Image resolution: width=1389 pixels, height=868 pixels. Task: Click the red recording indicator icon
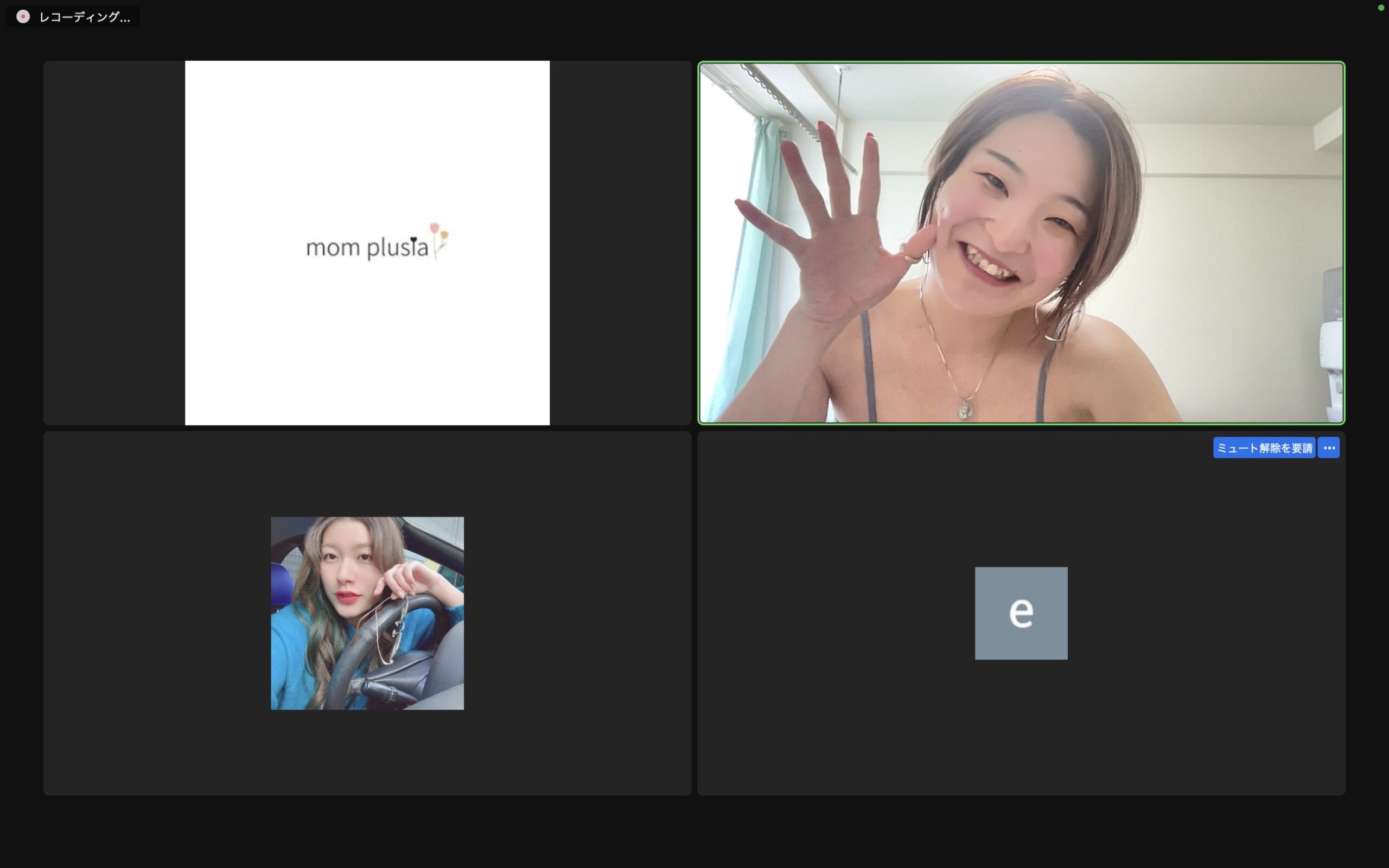[23, 17]
